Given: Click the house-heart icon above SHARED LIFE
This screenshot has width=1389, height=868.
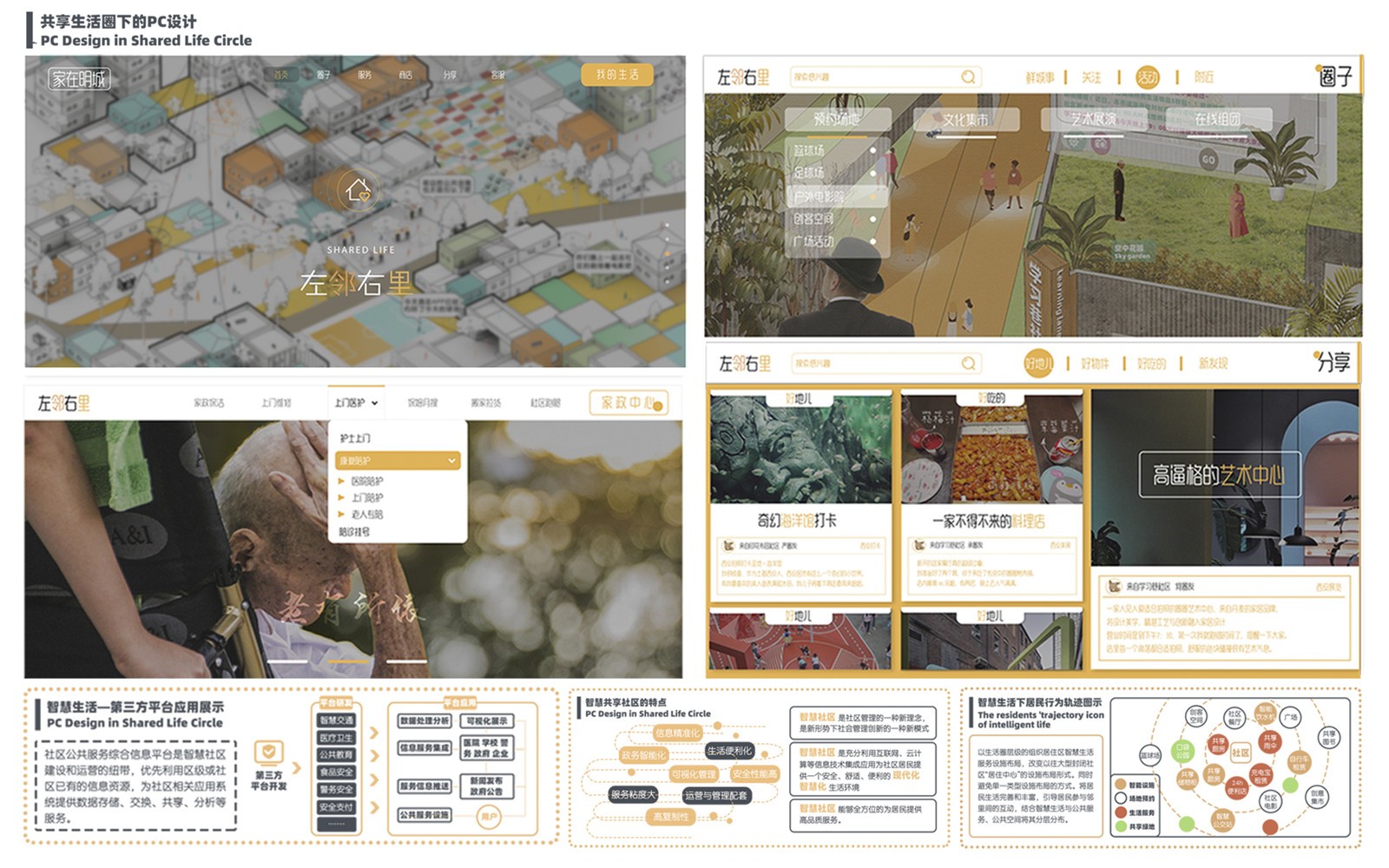Looking at the screenshot, I should (x=358, y=189).
